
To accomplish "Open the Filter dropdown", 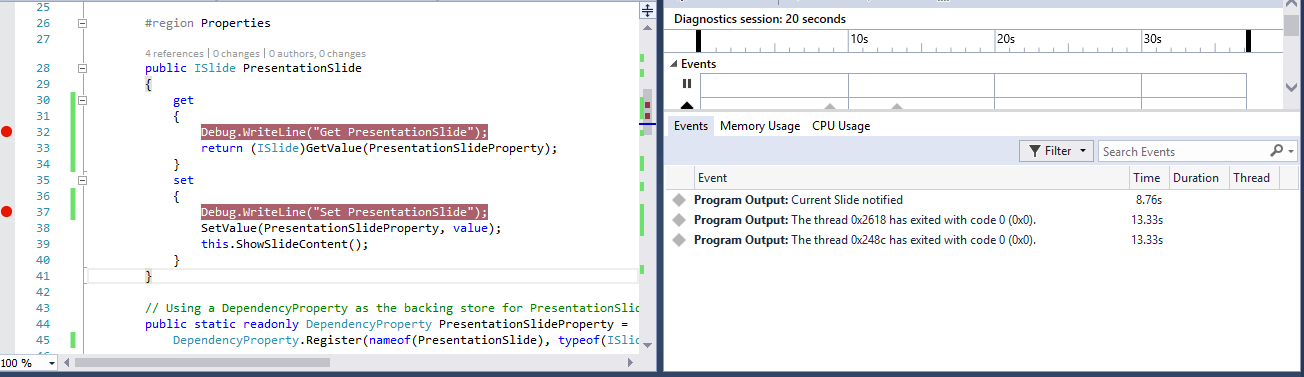I will 1057,151.
